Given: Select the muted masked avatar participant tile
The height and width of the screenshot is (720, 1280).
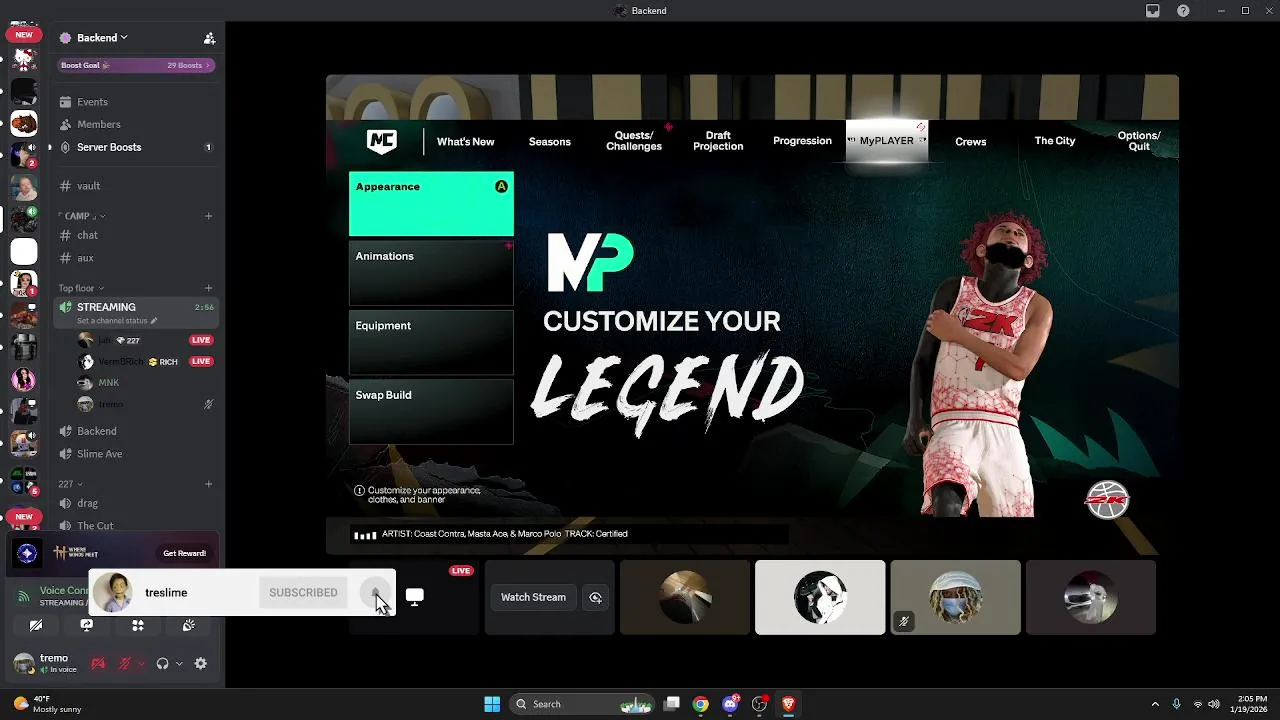Looking at the screenshot, I should (x=955, y=597).
